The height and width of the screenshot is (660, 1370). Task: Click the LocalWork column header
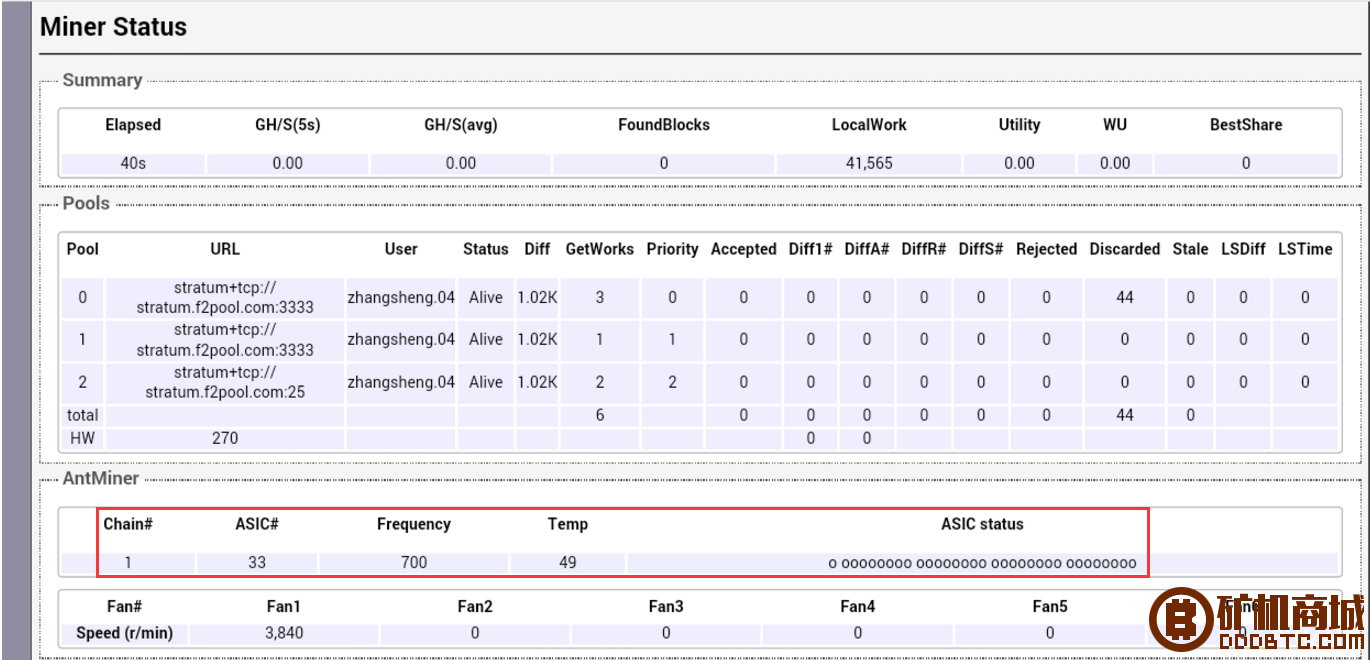(869, 125)
